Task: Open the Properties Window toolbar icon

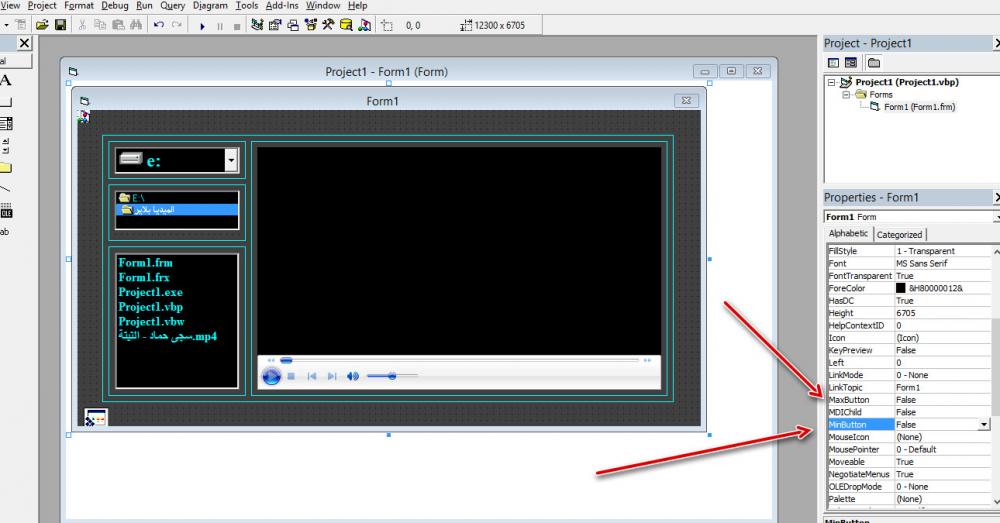Action: 275,26
